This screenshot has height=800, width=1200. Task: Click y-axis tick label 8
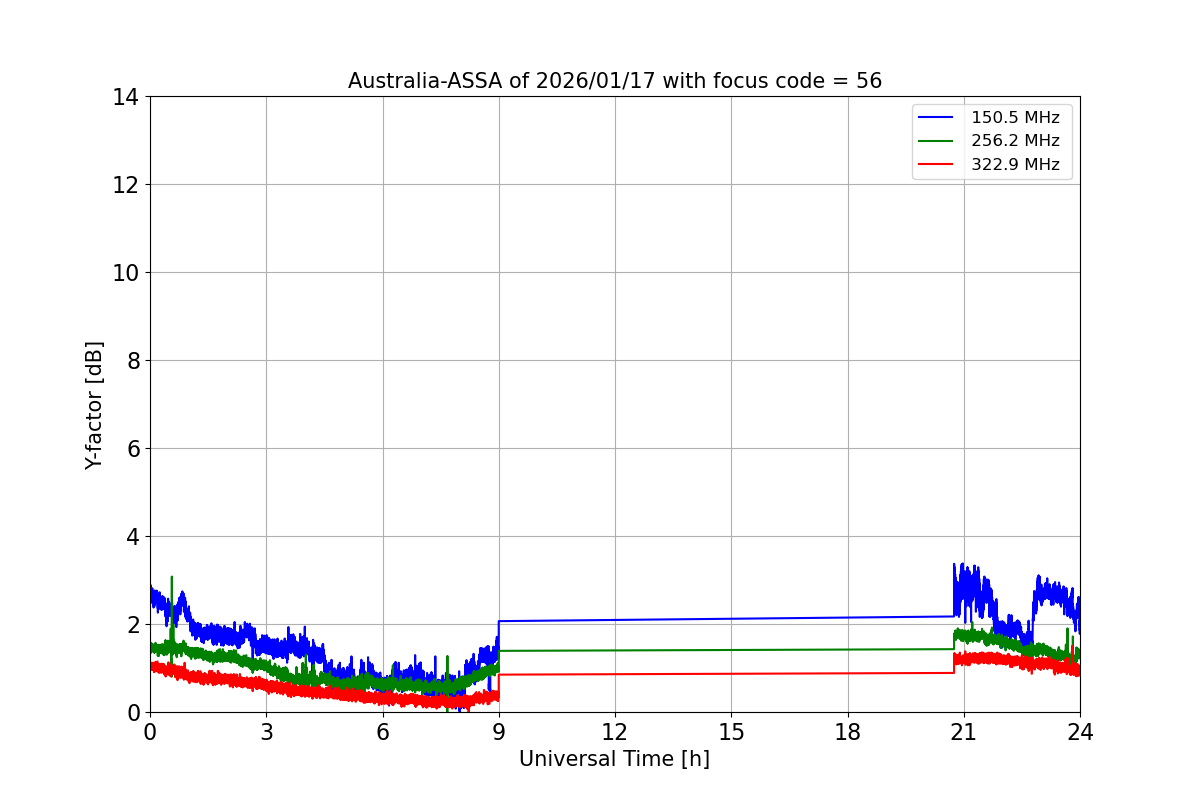(132, 361)
